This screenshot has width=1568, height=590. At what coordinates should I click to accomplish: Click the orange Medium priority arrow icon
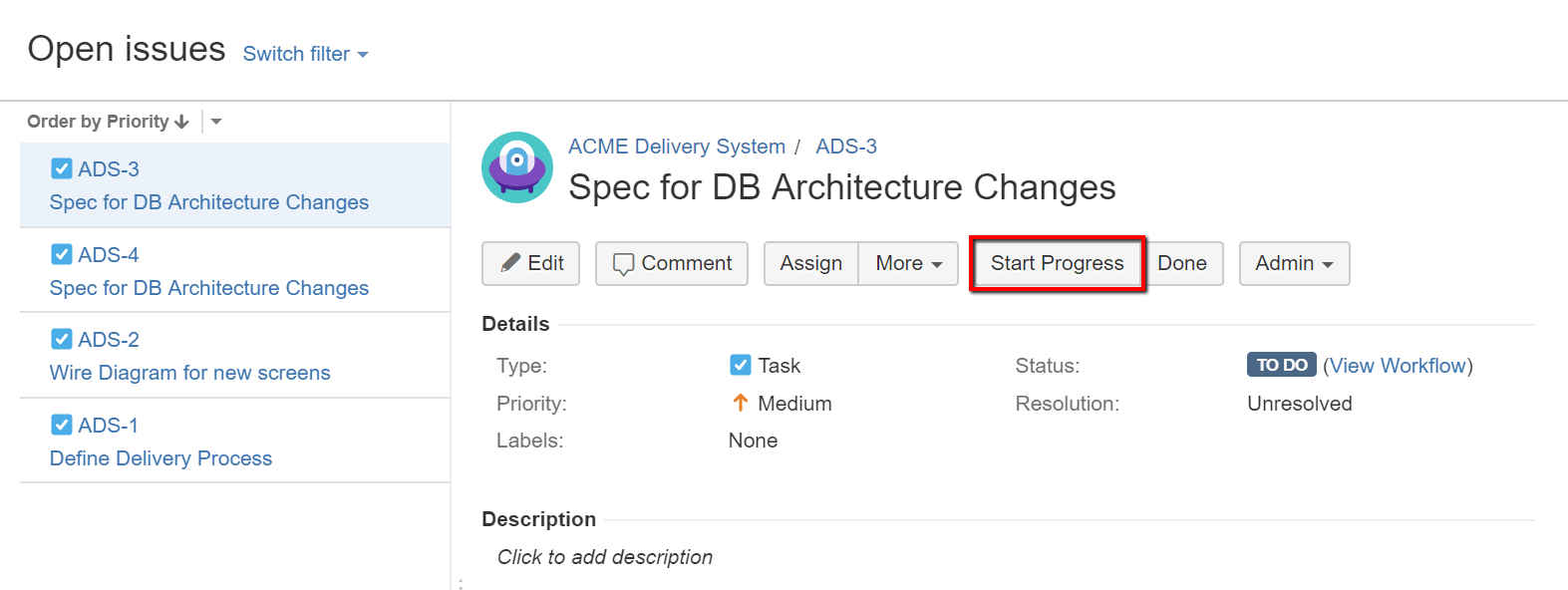pyautogui.click(x=740, y=403)
